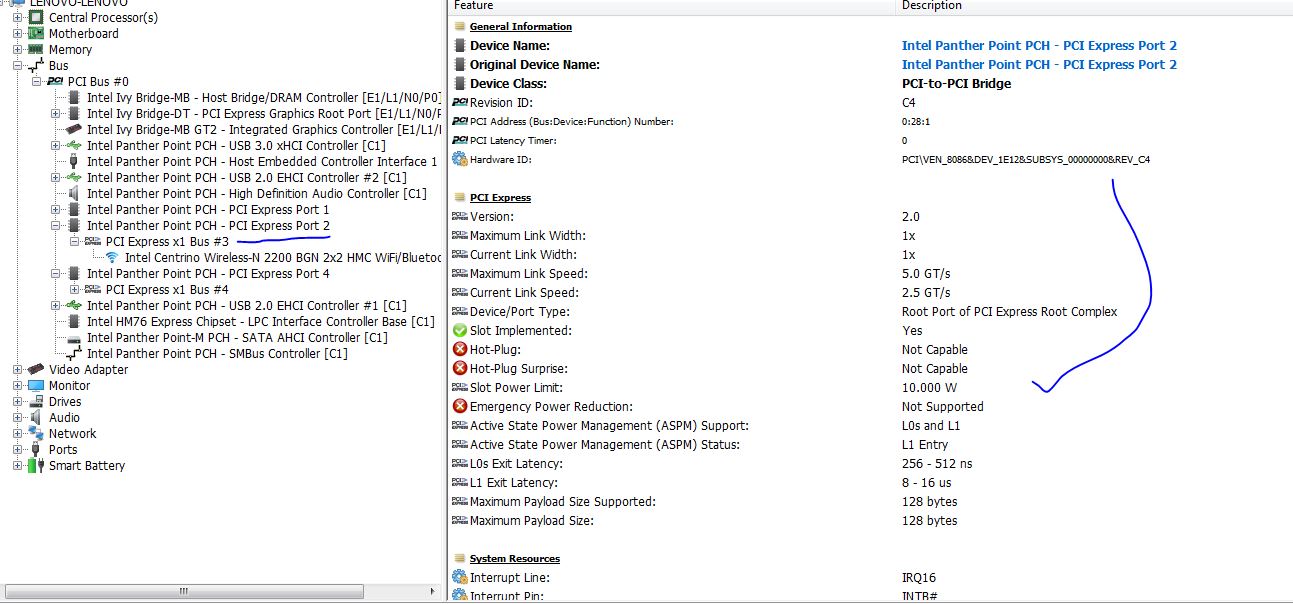Viewport: 1293px width, 604px height.
Task: Click the High Definition Audio Controller speaker icon
Action: 74,193
